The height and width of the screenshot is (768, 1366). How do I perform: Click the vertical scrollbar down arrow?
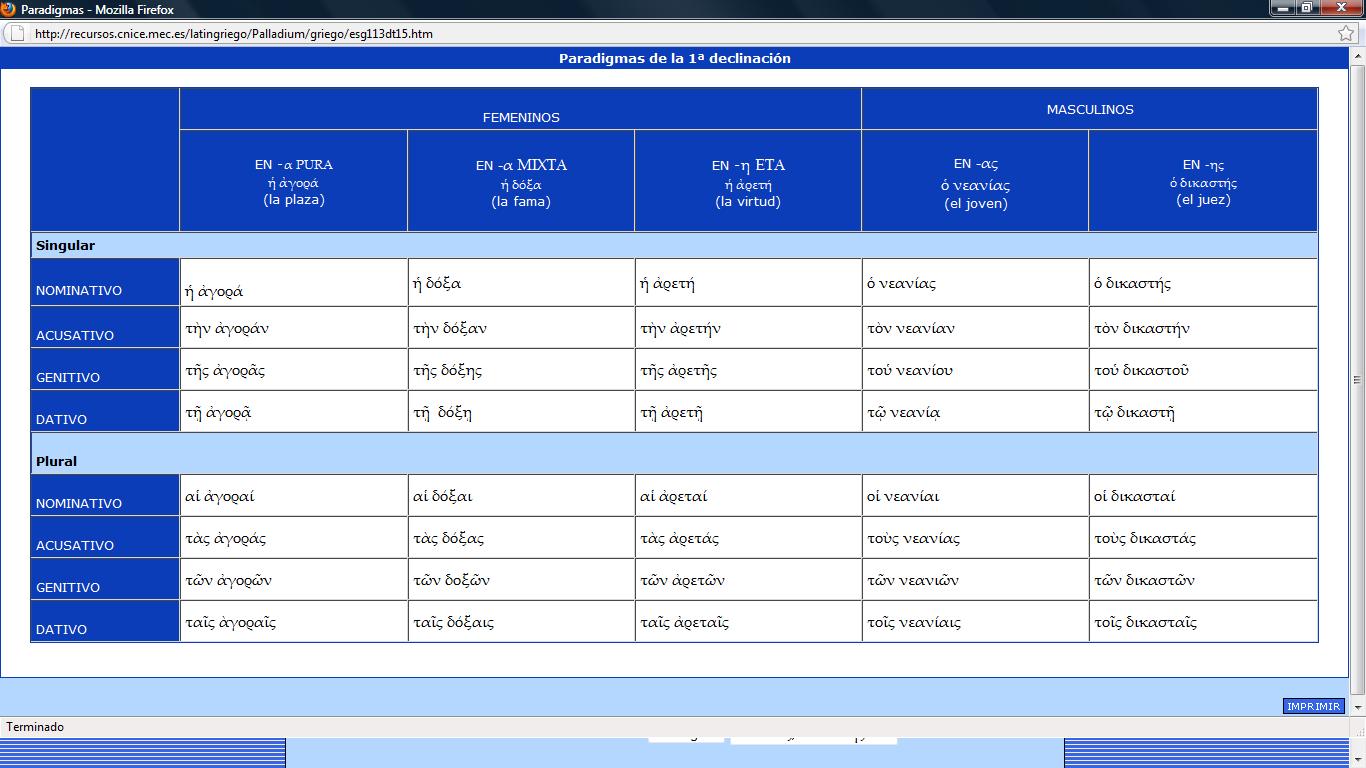click(x=1358, y=709)
